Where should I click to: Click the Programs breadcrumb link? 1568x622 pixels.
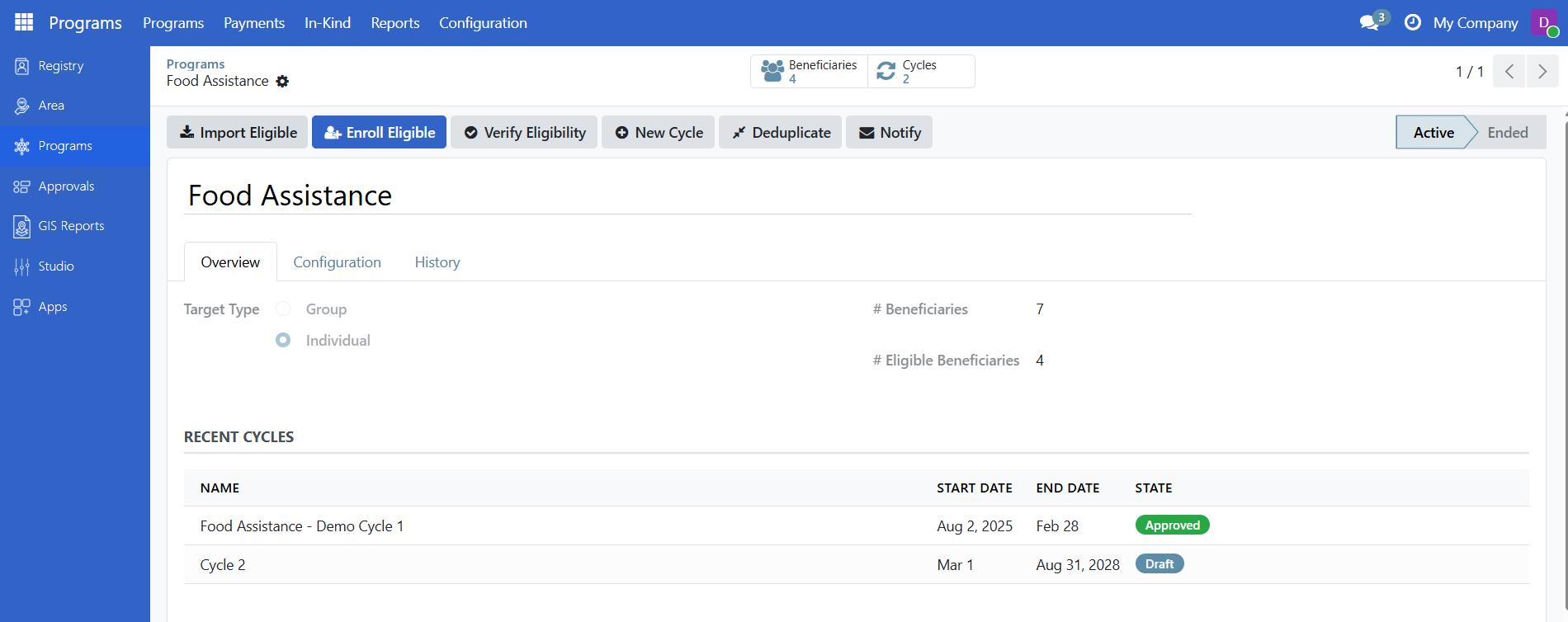pos(196,64)
